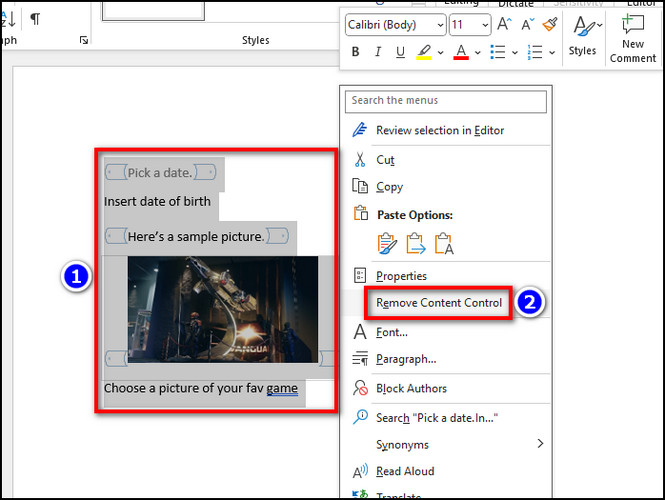Open Paragraph settings dialog launcher

[84, 40]
